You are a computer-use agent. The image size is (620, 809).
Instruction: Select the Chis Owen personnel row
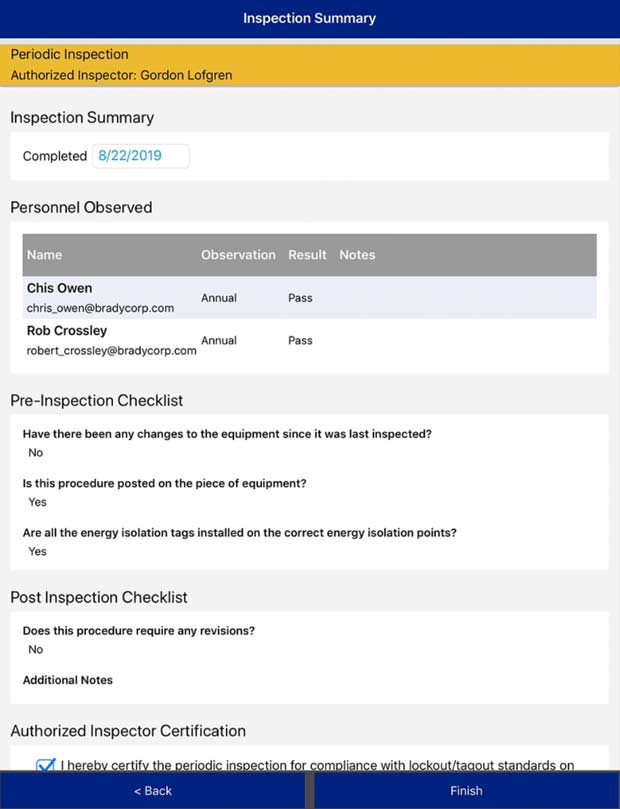pyautogui.click(x=309, y=298)
